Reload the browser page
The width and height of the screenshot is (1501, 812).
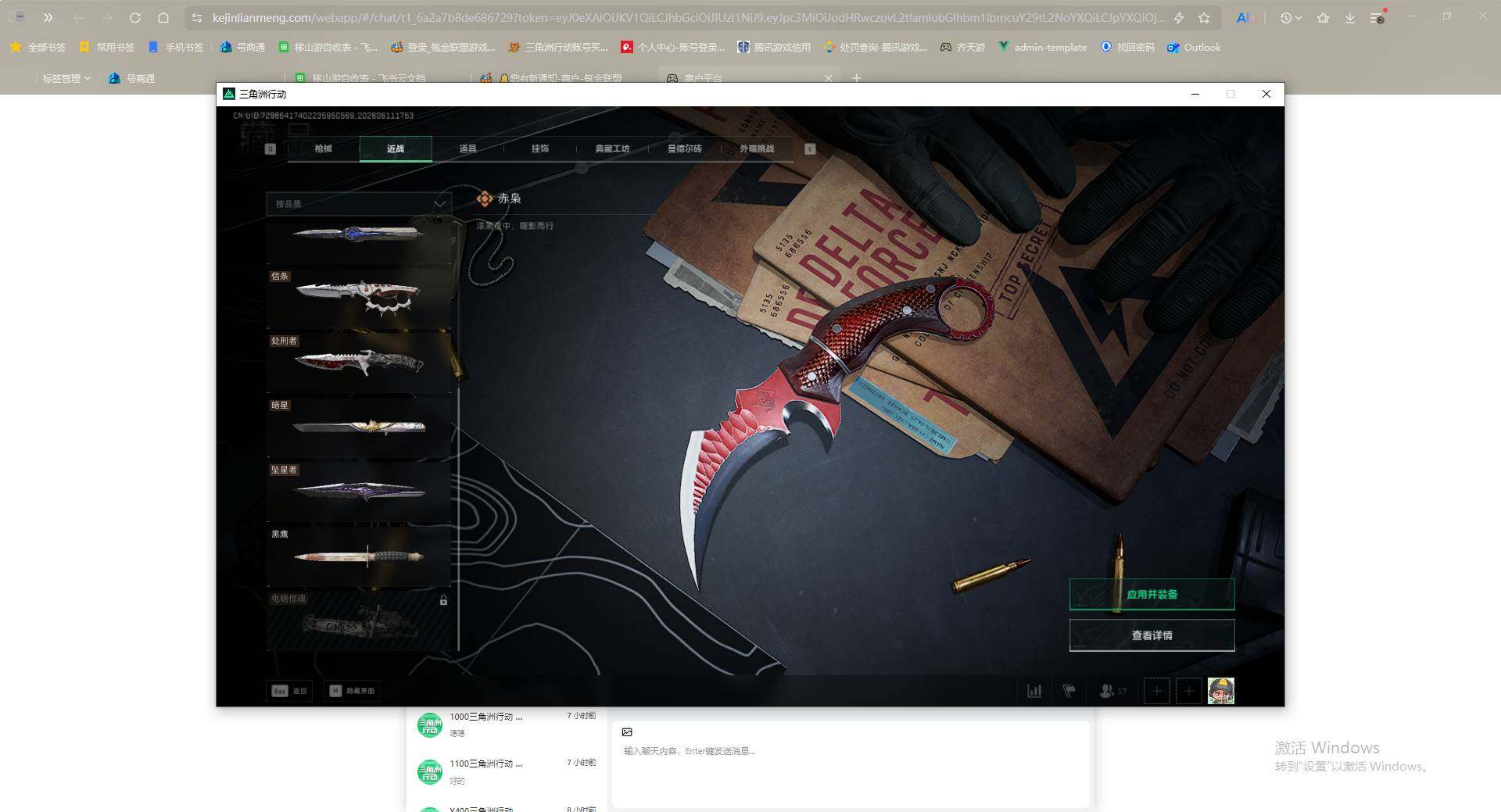pos(134,17)
